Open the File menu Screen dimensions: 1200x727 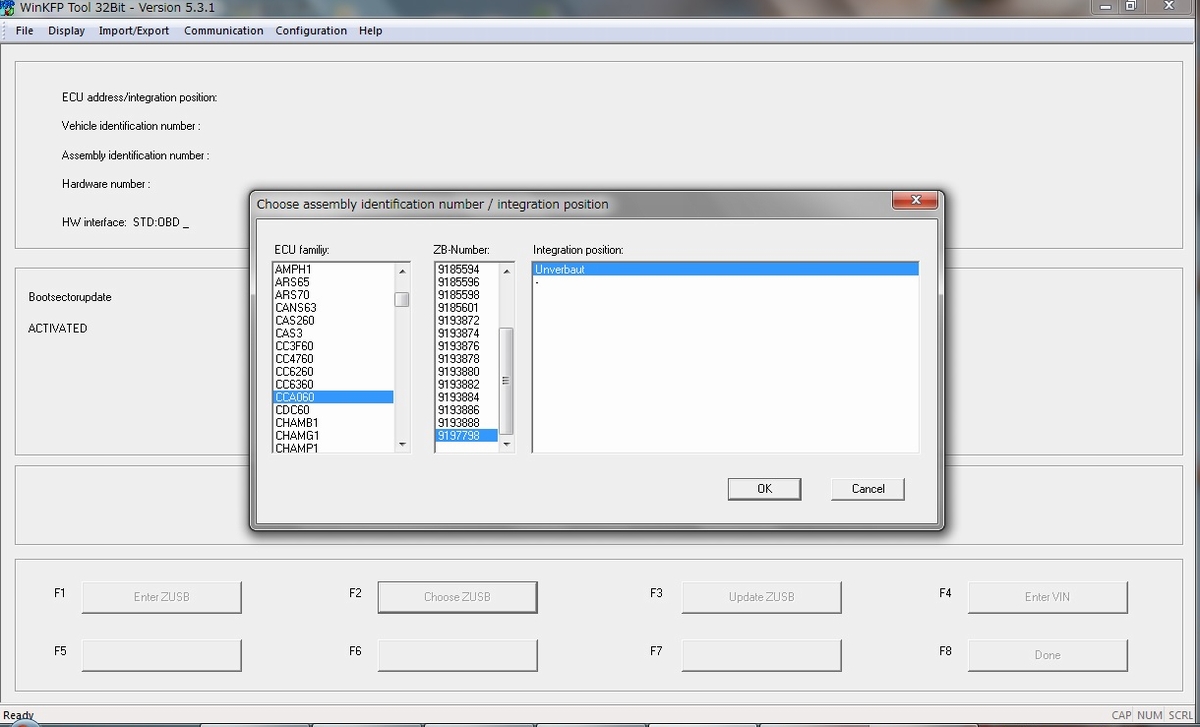[x=25, y=31]
